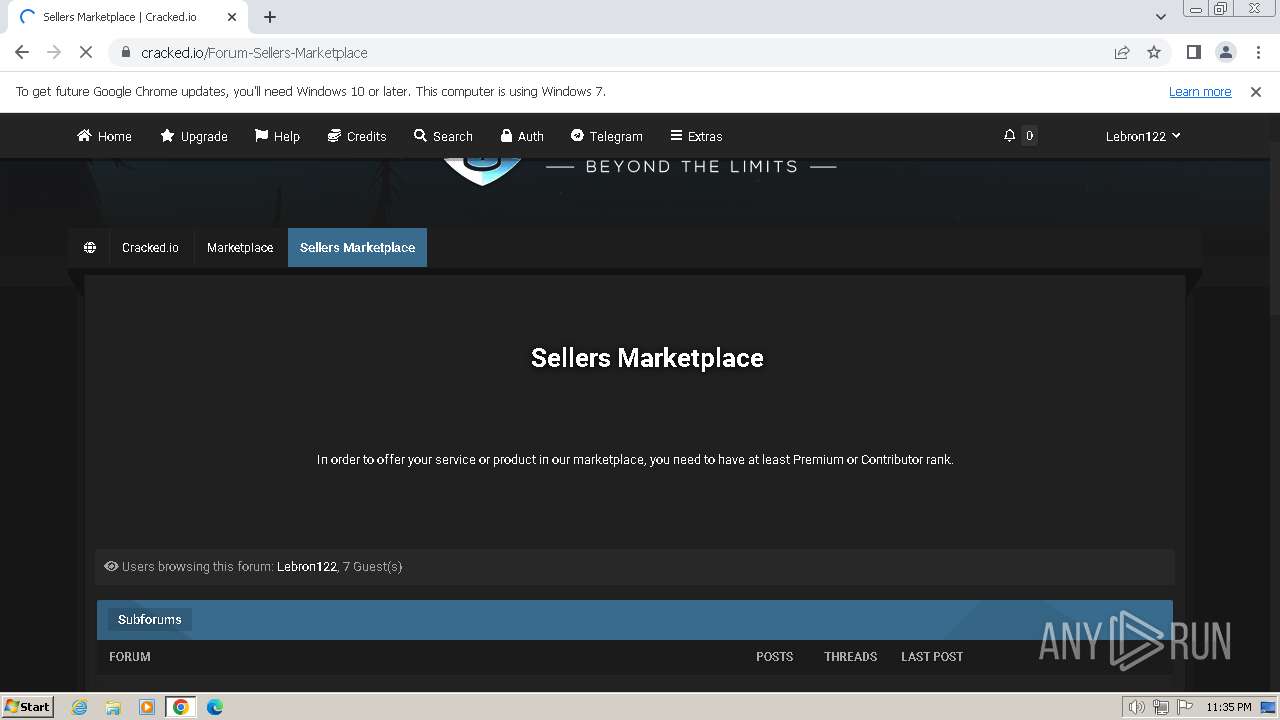Click the notification count badge
This screenshot has width=1280, height=720.
coord(1029,136)
